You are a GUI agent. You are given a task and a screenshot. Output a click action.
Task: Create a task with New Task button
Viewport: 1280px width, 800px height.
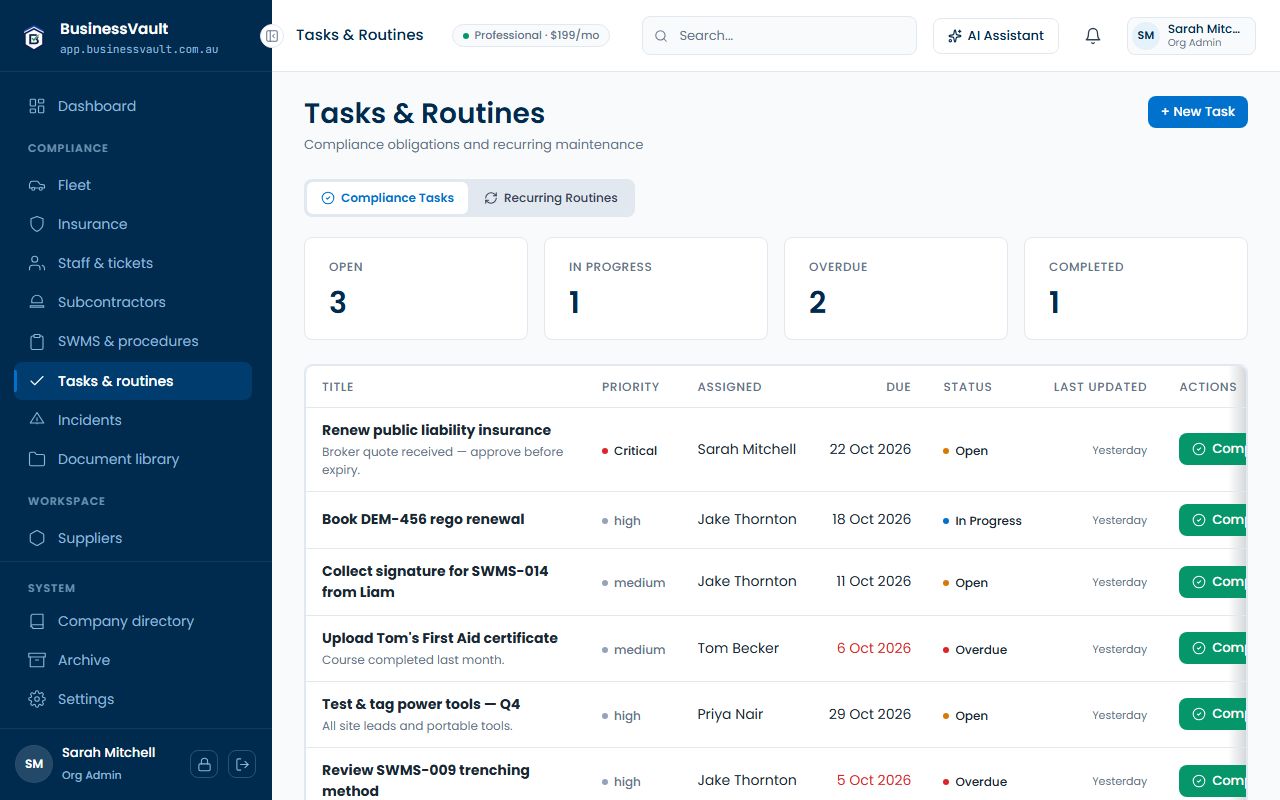pyautogui.click(x=1198, y=112)
